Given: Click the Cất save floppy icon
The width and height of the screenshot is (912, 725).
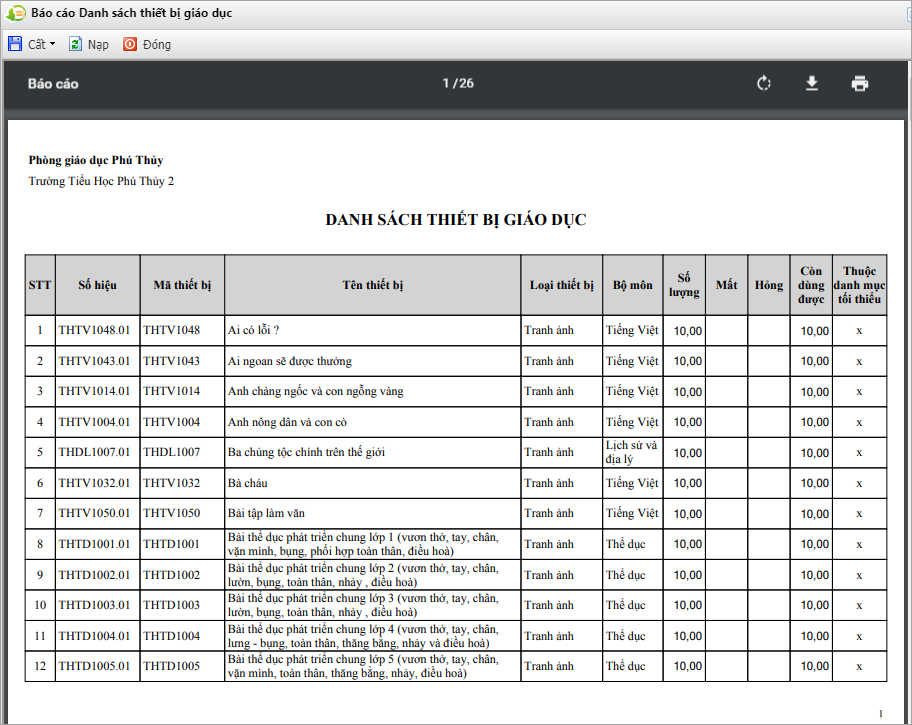Looking at the screenshot, I should [15, 44].
